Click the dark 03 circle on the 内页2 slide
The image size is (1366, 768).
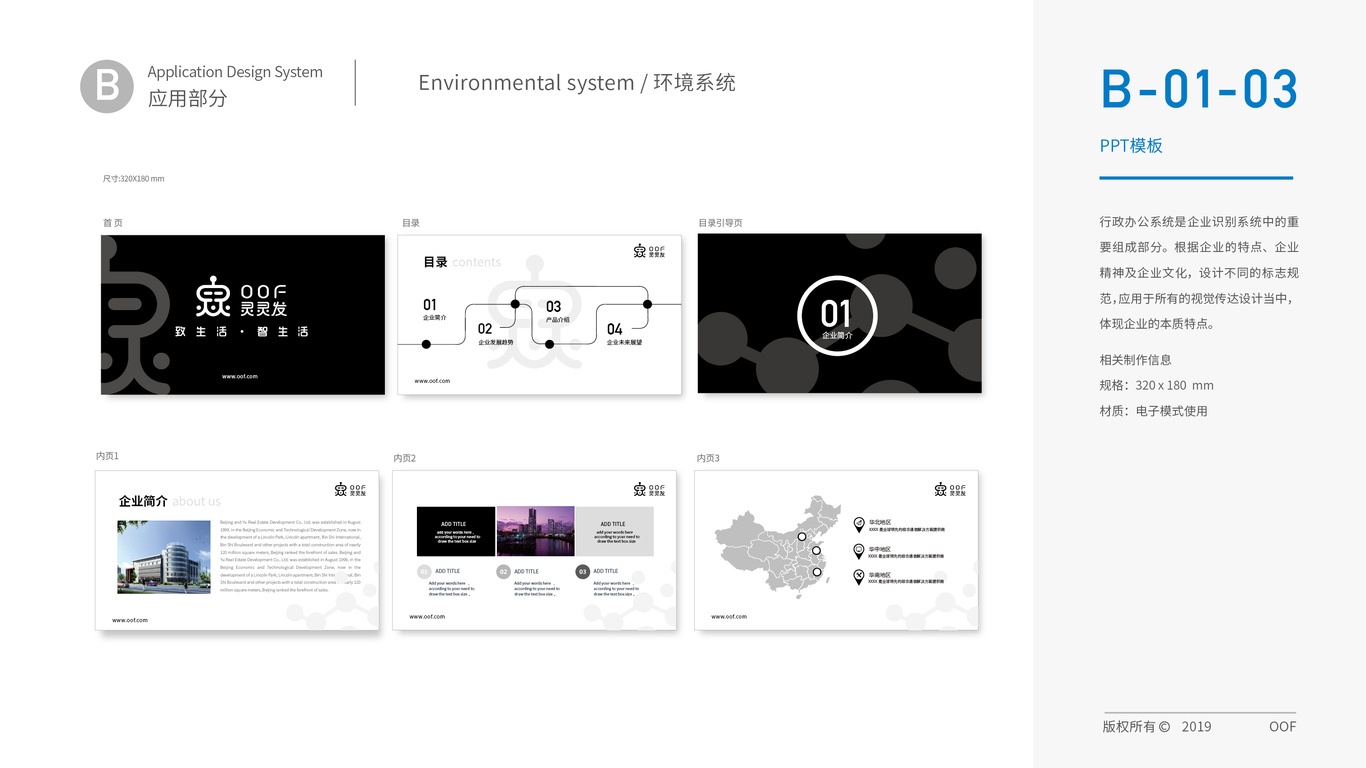[582, 572]
